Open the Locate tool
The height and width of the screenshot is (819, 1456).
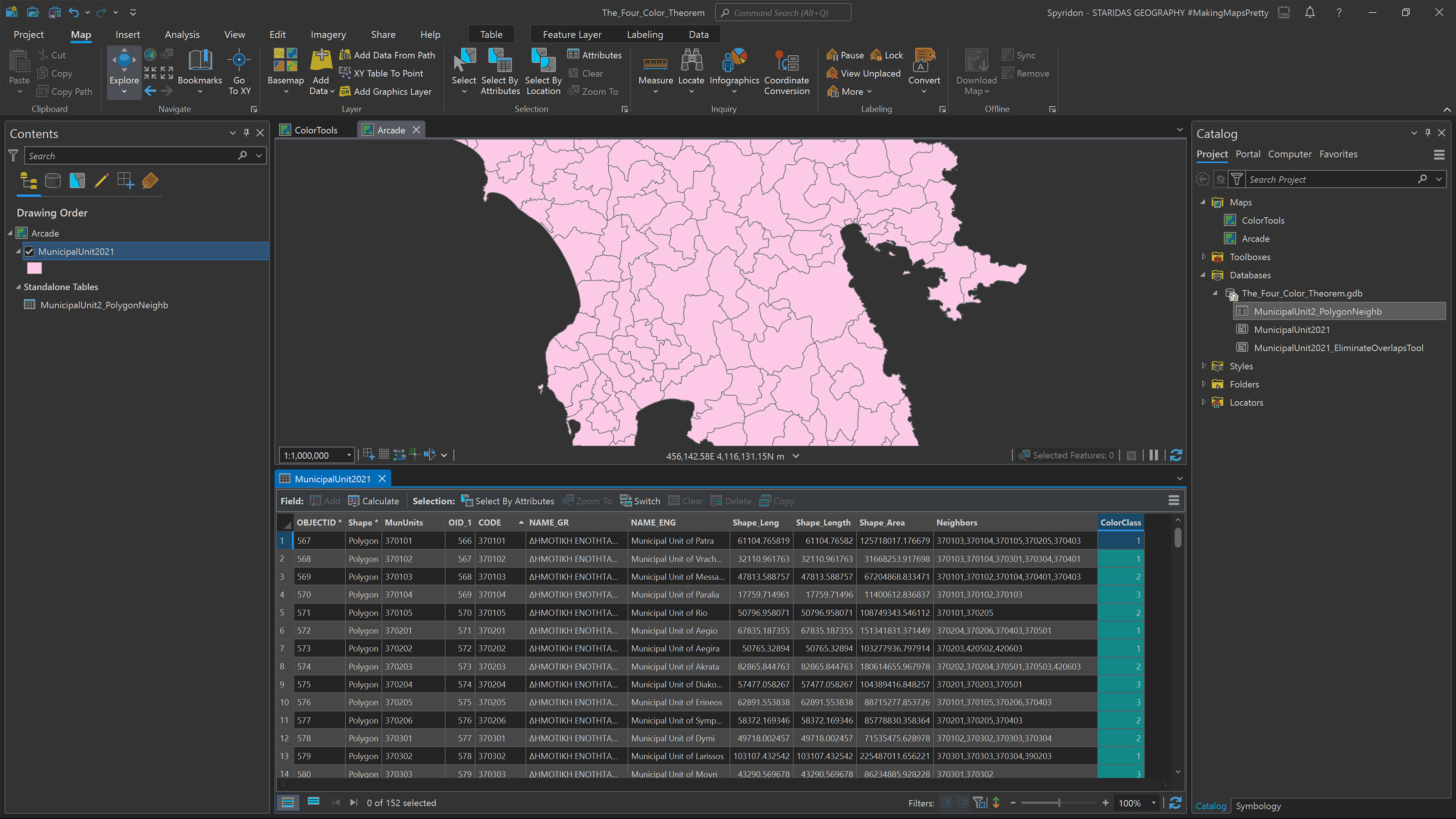pyautogui.click(x=691, y=71)
